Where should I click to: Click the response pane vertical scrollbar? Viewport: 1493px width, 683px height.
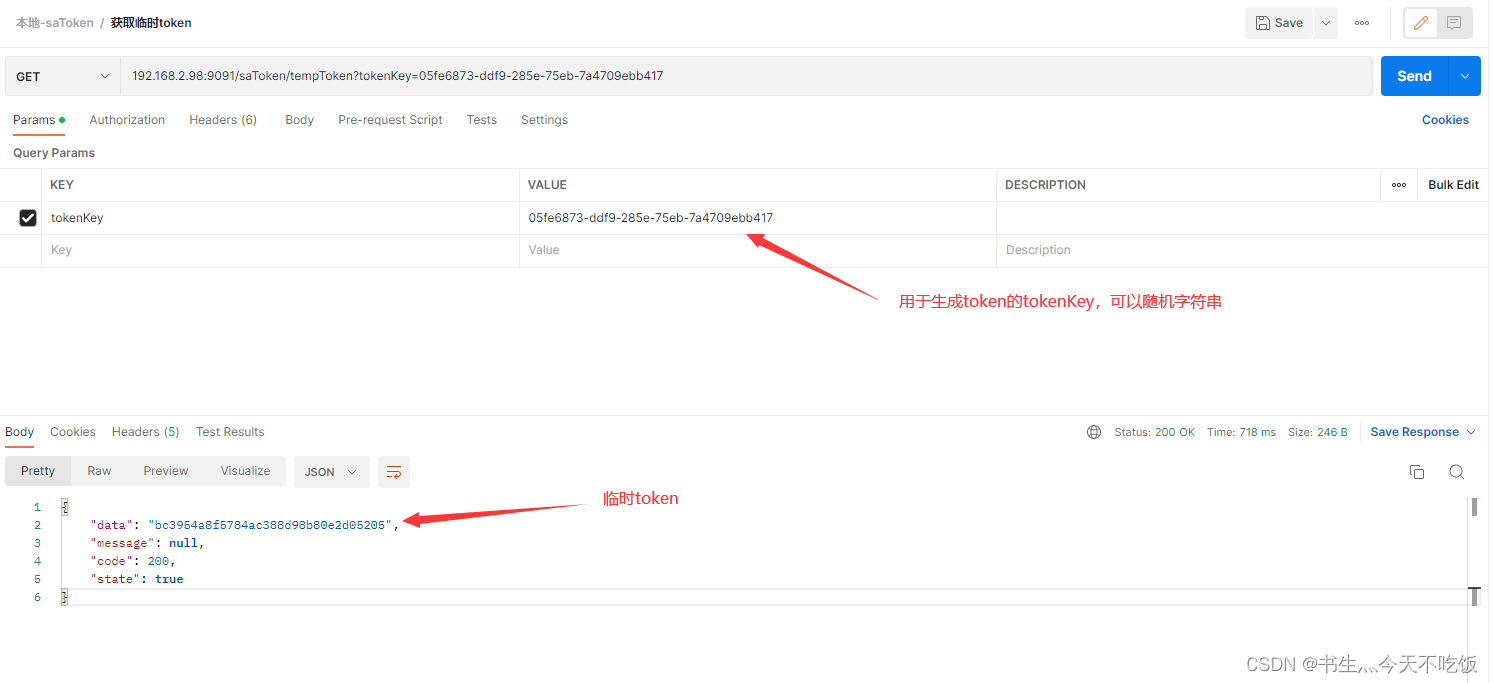coord(1473,550)
